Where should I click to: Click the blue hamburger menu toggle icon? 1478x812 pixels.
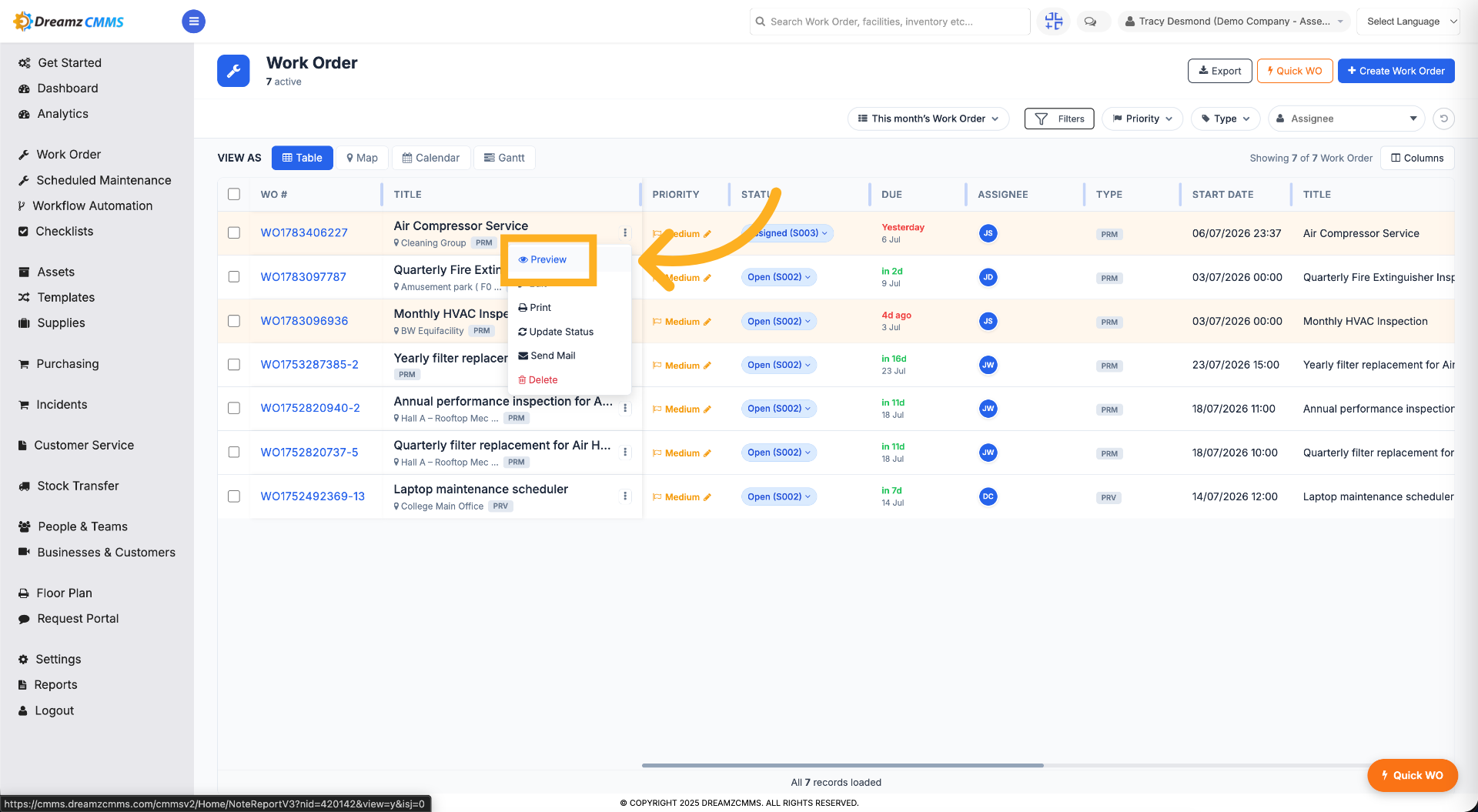coord(193,22)
